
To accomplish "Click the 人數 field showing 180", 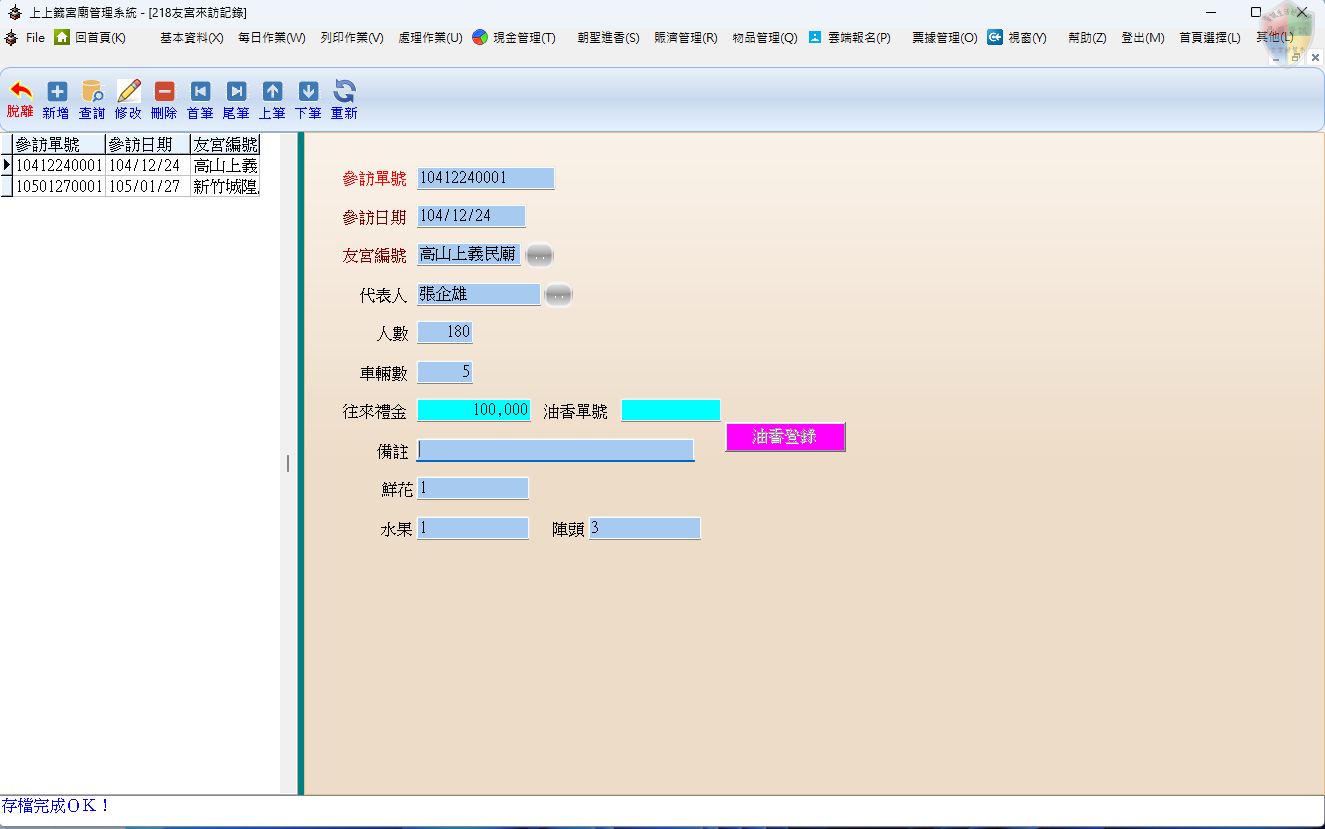I will coord(444,332).
